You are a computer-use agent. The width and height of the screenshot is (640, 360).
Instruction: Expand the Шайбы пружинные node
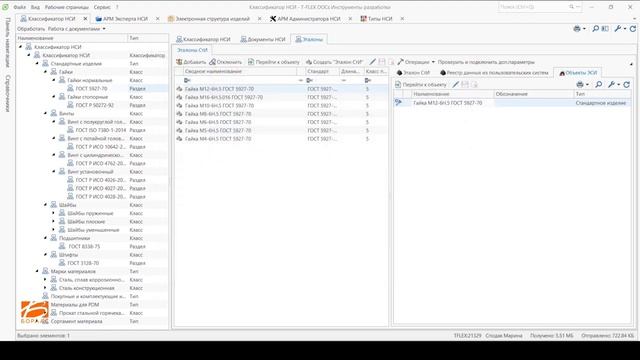coord(53,213)
